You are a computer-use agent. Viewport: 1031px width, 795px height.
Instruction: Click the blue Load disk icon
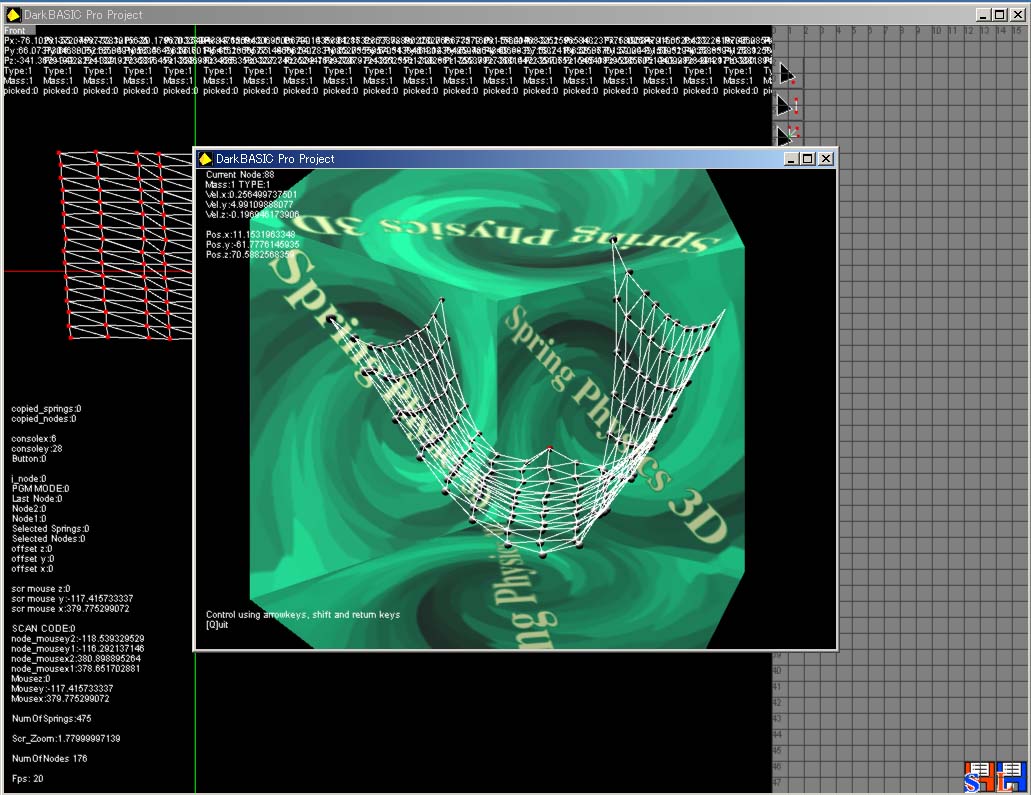click(1013, 776)
